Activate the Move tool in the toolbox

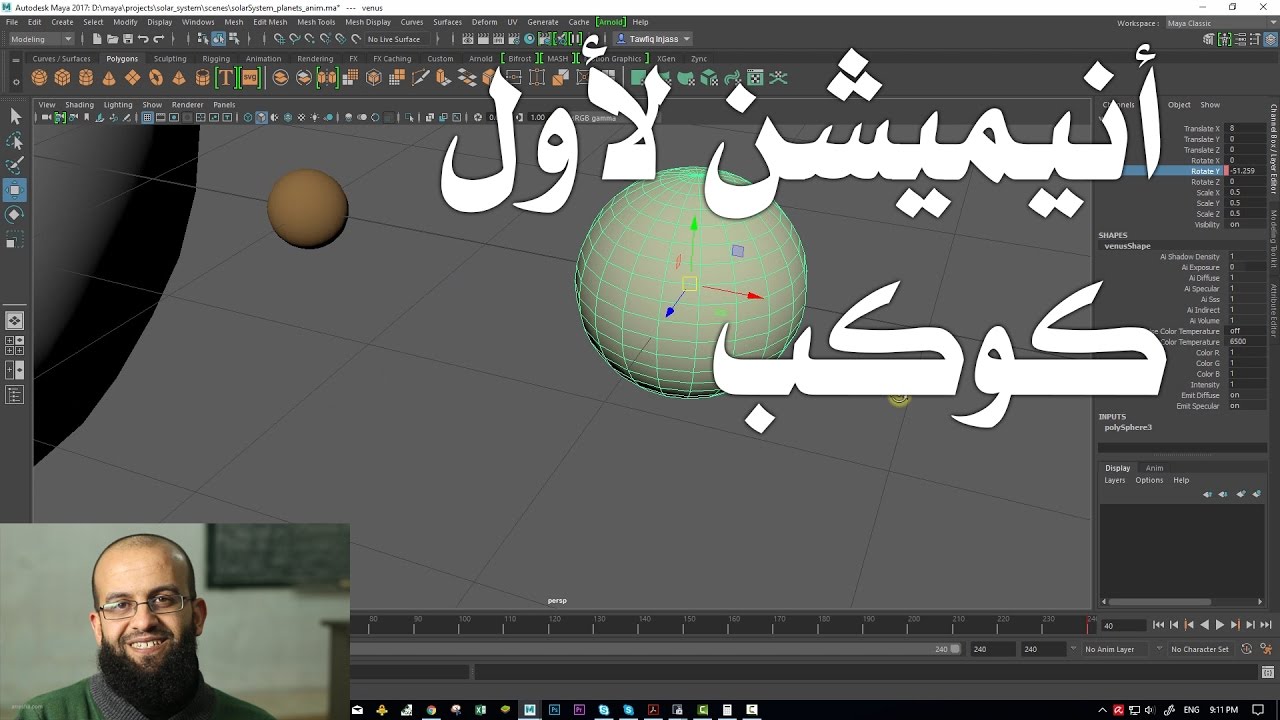(x=15, y=190)
